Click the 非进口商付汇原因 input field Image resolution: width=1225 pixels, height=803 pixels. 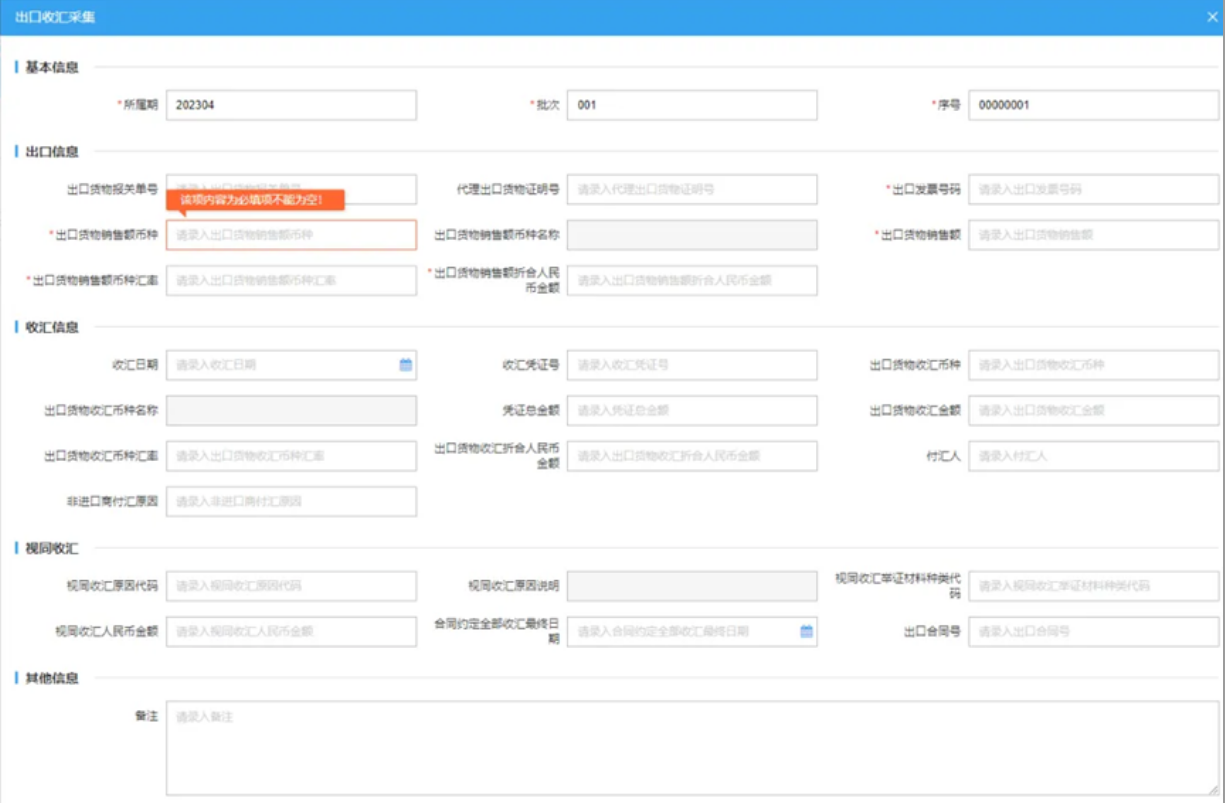click(290, 502)
